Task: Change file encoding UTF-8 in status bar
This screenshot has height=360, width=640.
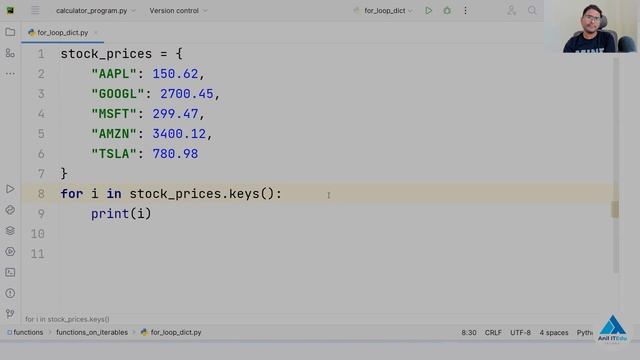Action: (520, 333)
